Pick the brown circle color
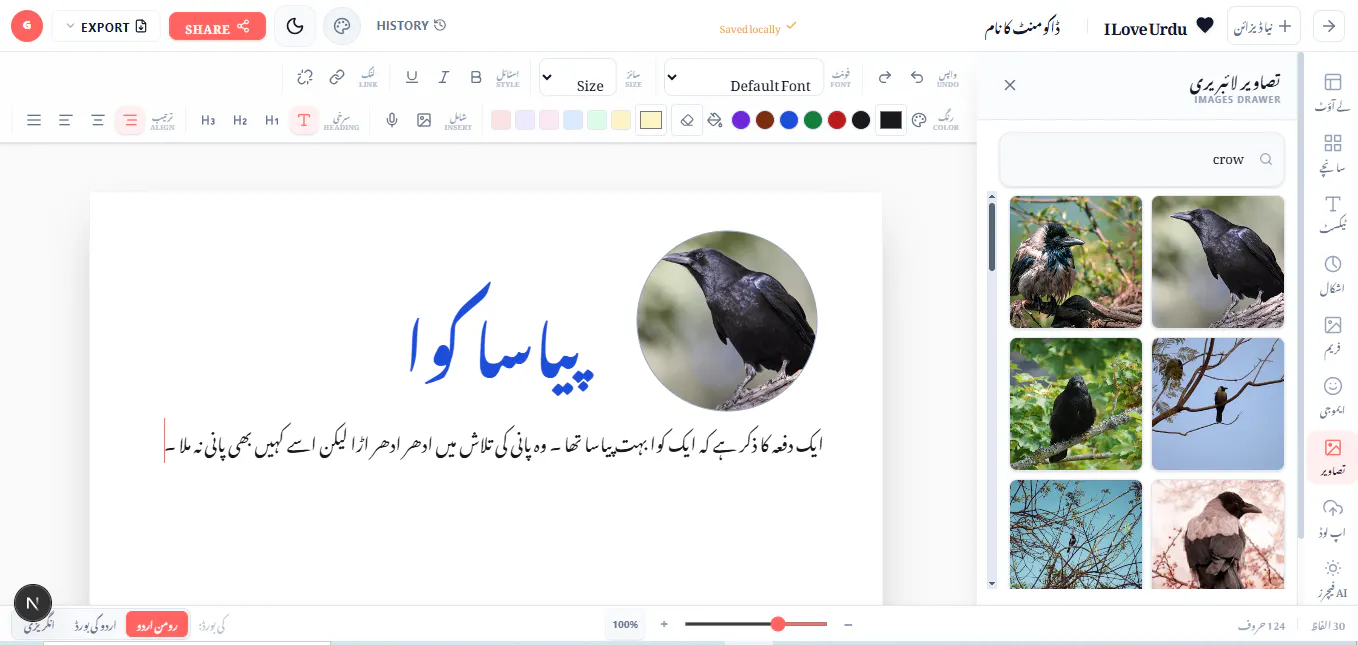Image resolution: width=1358 pixels, height=645 pixels. click(765, 120)
